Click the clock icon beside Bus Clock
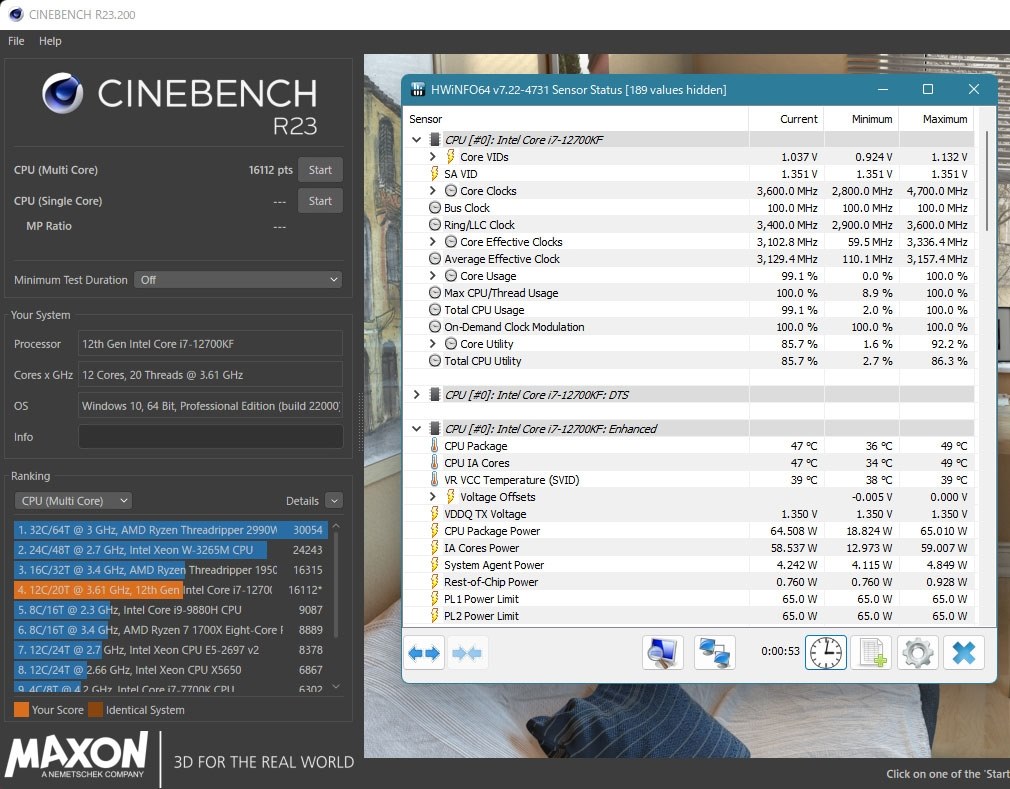This screenshot has height=789, width=1010. [x=435, y=208]
